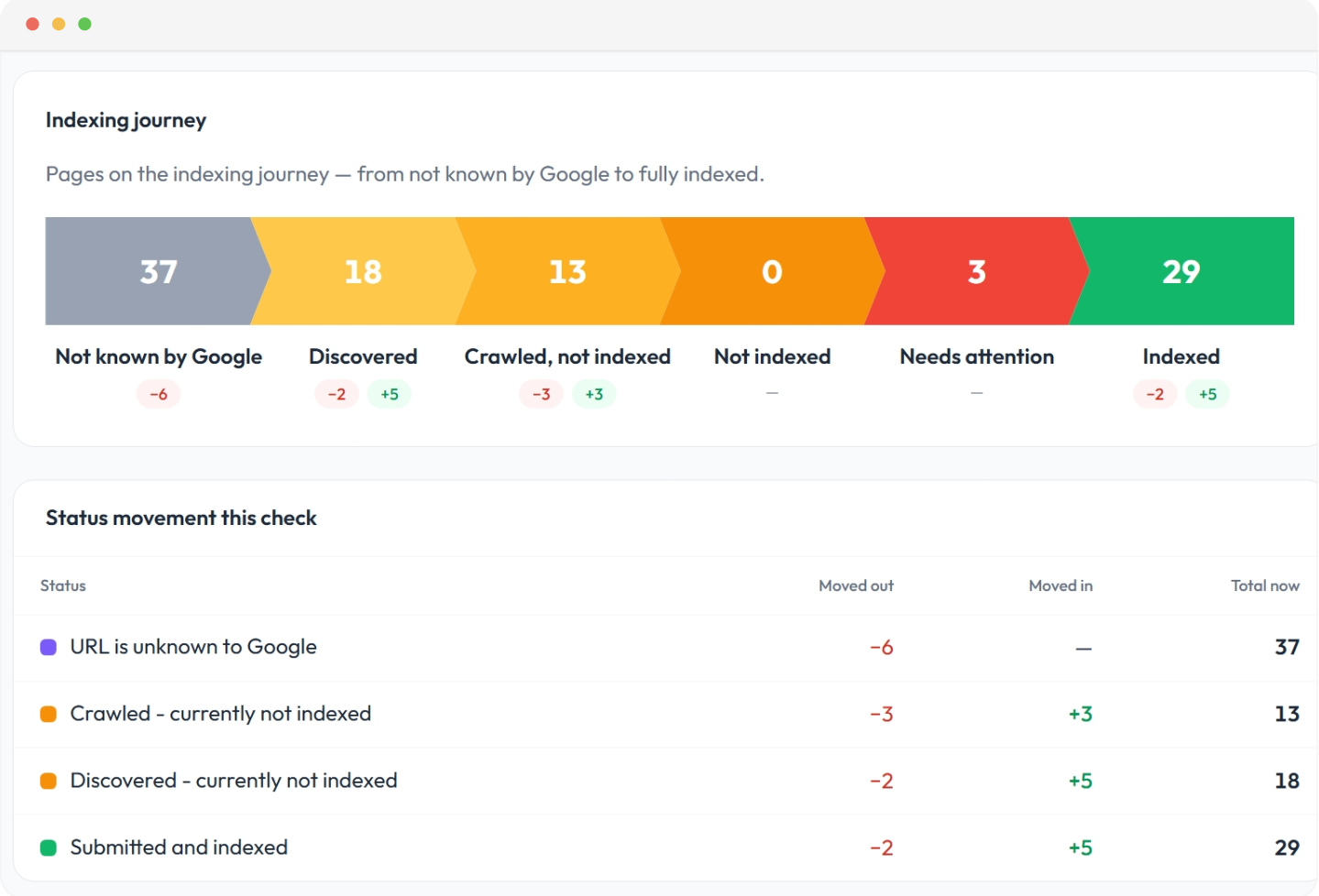Click −6 moved out for URL is unknown

click(x=882, y=648)
